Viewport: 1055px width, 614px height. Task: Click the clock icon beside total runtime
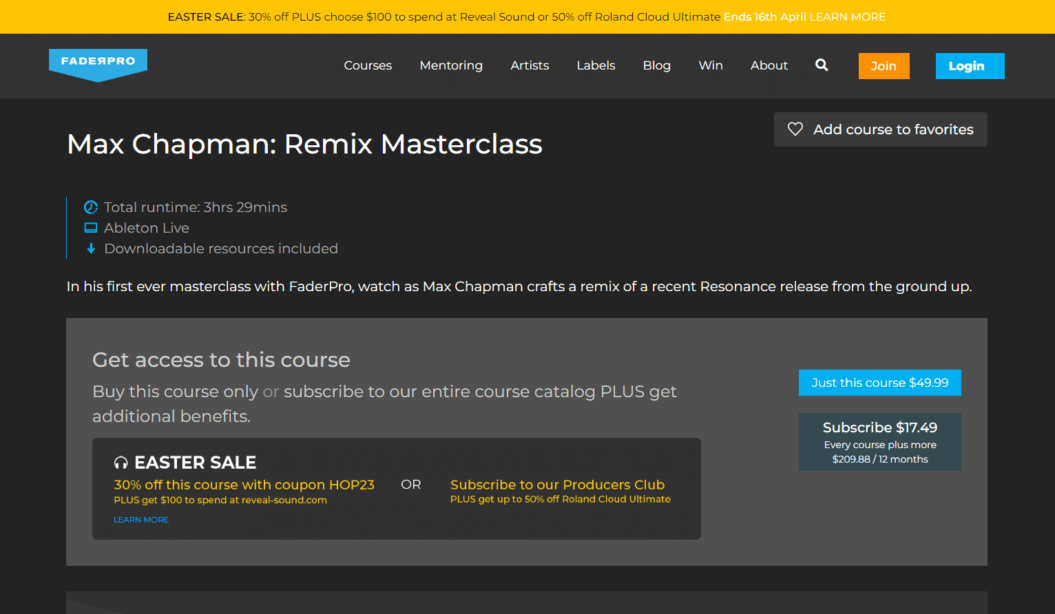pos(91,207)
